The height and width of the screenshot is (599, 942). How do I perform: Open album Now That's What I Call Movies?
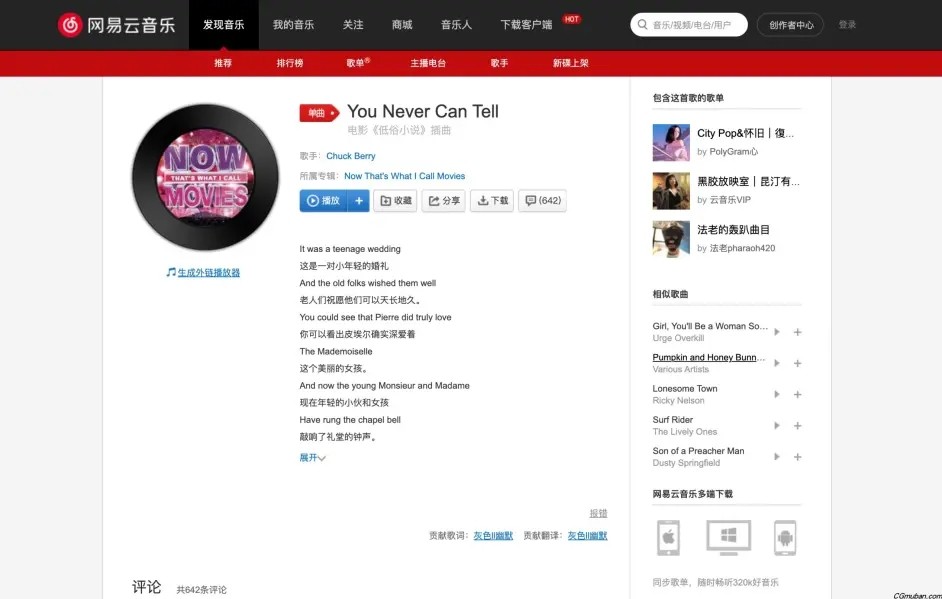(404, 176)
